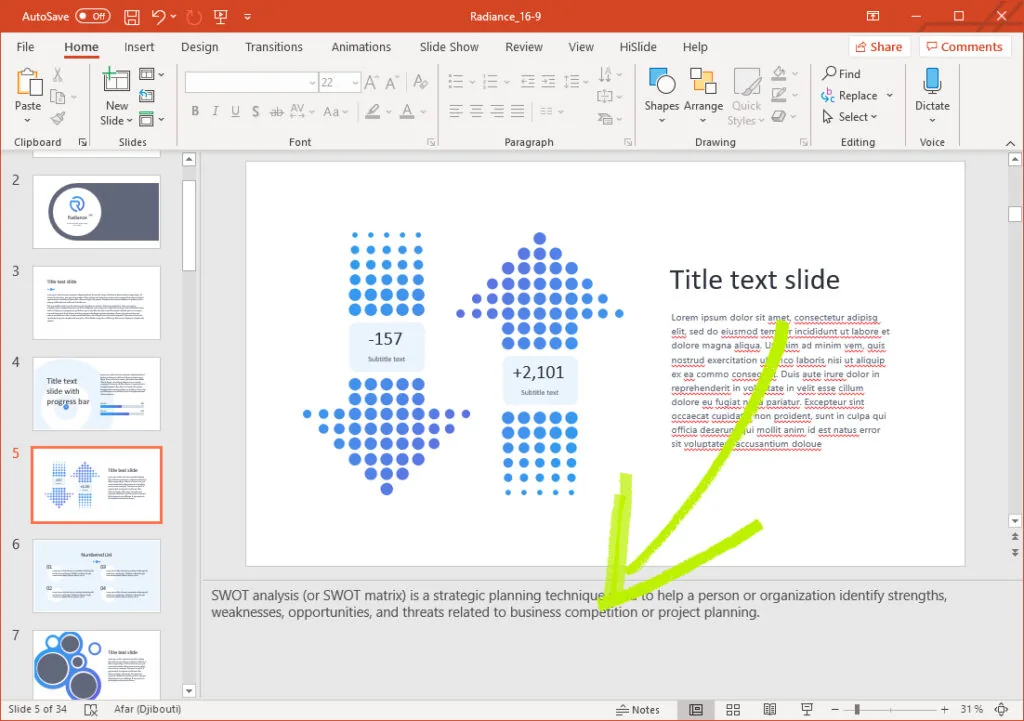The width and height of the screenshot is (1024, 721).
Task: Toggle Bold formatting
Action: click(195, 112)
